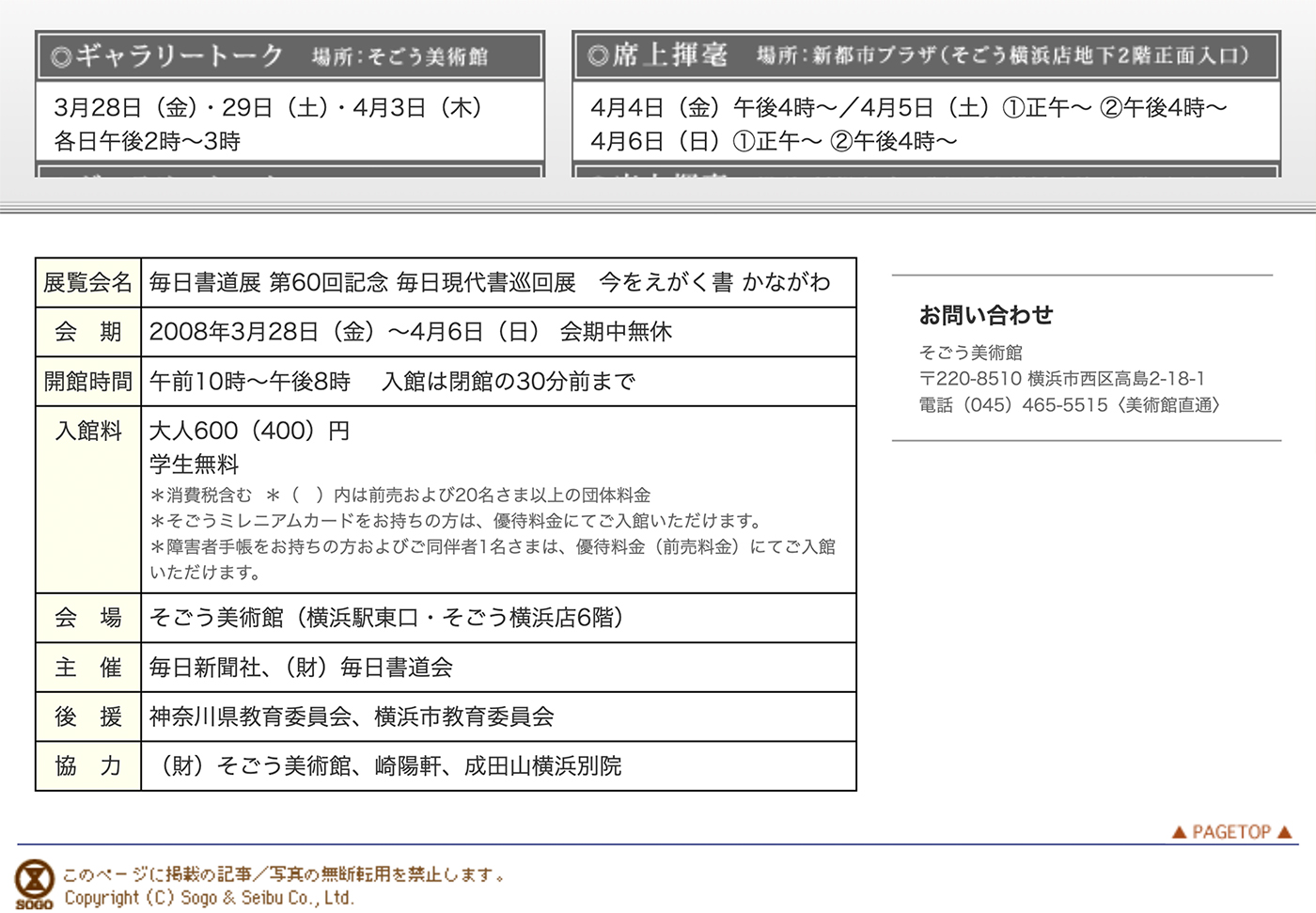This screenshot has width=1316, height=913.
Task: Click 学生無料 text
Action: tap(194, 464)
